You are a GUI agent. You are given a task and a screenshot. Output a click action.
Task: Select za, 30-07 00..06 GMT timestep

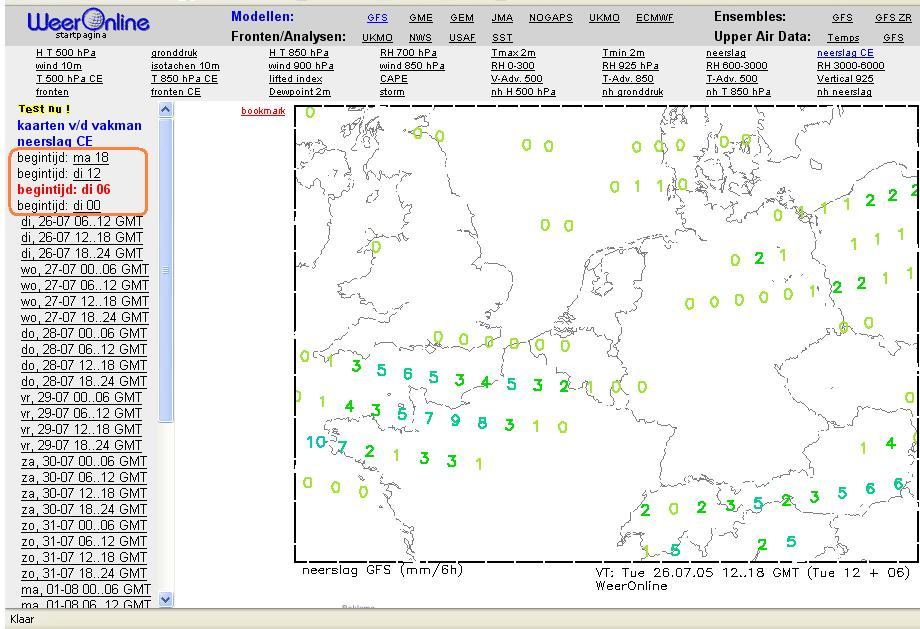click(x=82, y=461)
